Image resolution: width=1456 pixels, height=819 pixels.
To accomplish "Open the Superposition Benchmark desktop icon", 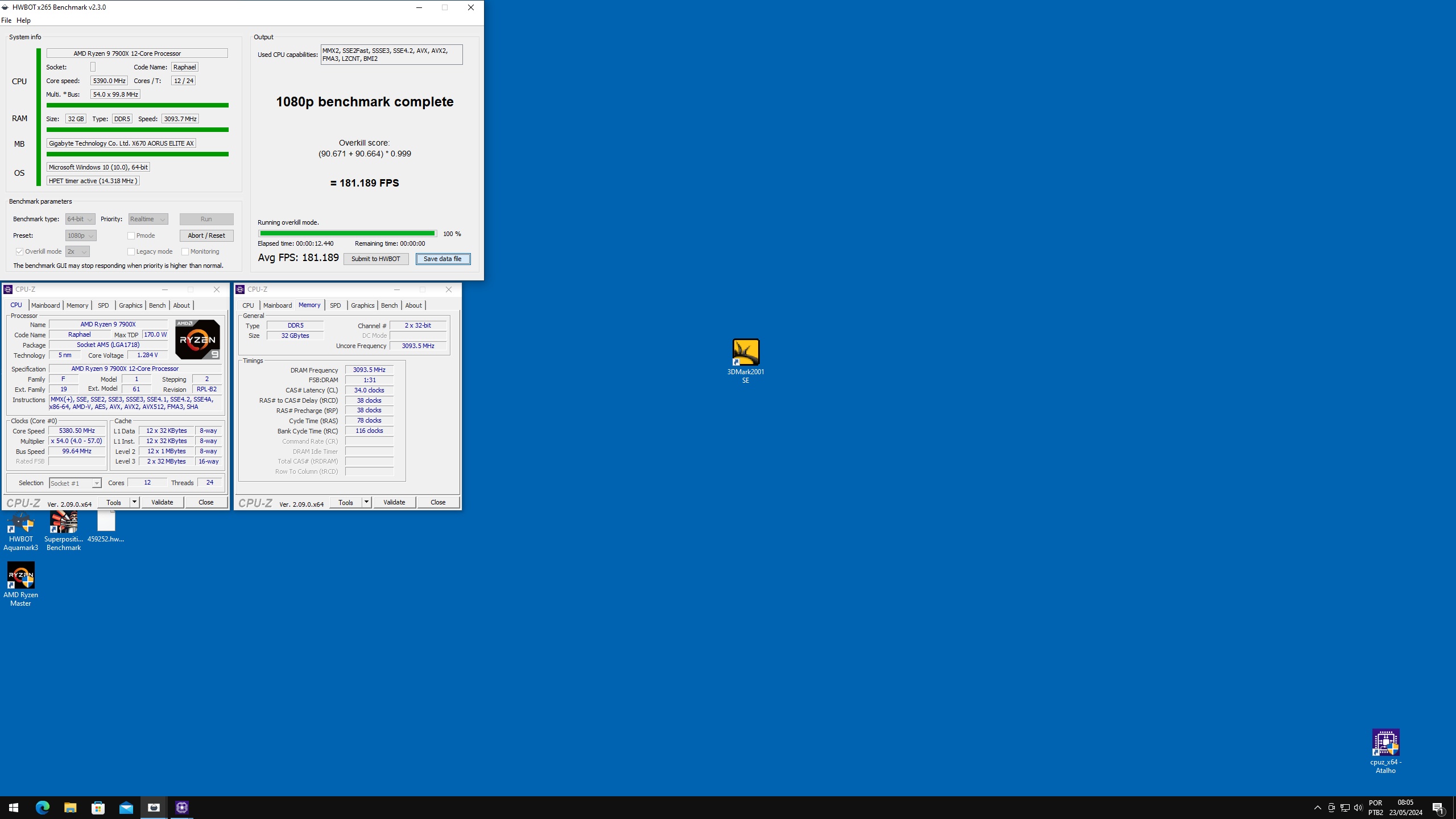I will [64, 531].
